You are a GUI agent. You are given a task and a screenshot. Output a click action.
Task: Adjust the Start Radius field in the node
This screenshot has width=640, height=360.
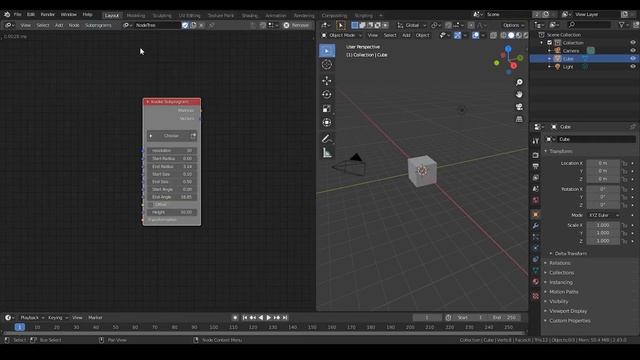[x=172, y=158]
